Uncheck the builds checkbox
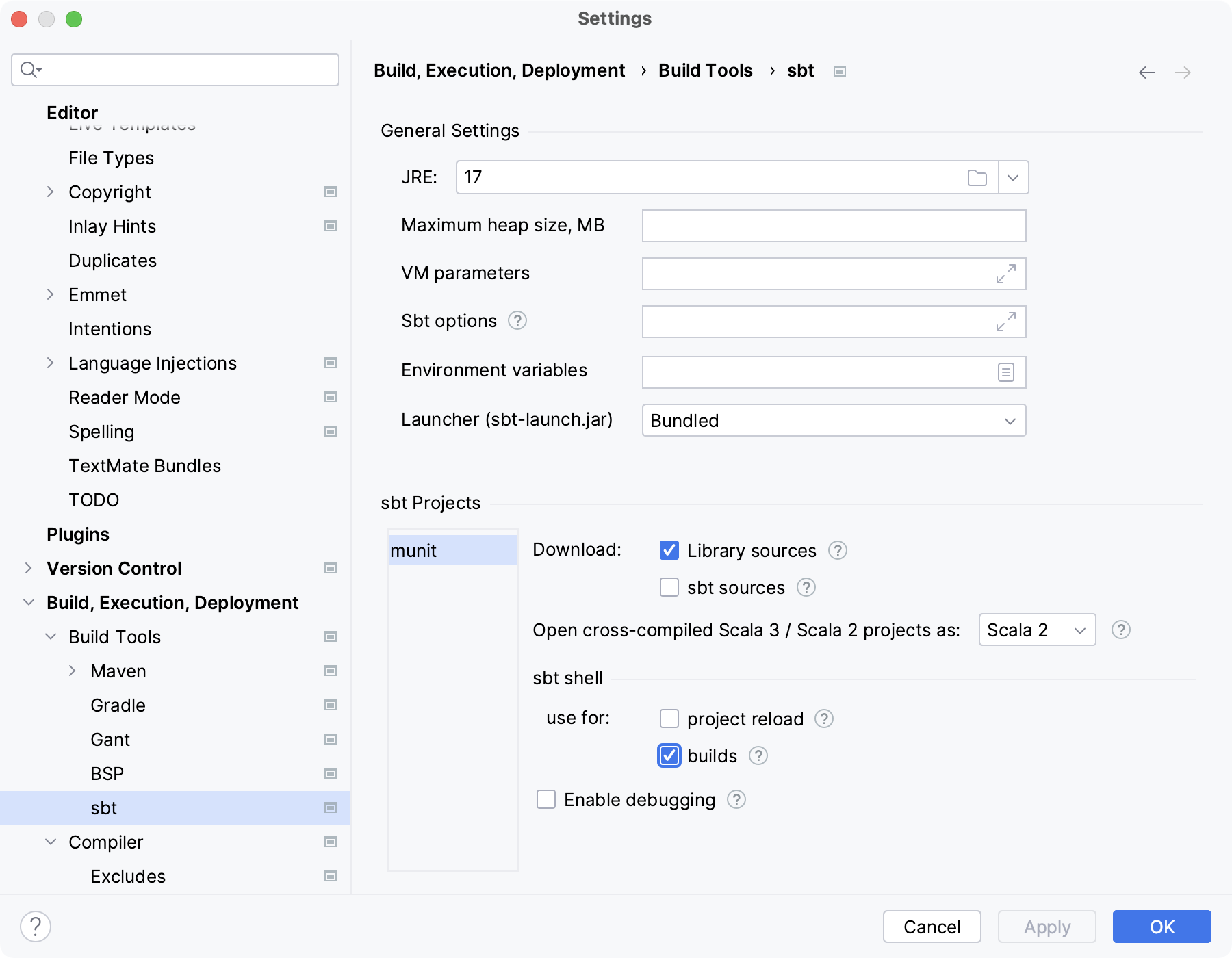The height and width of the screenshot is (958, 1232). click(669, 755)
